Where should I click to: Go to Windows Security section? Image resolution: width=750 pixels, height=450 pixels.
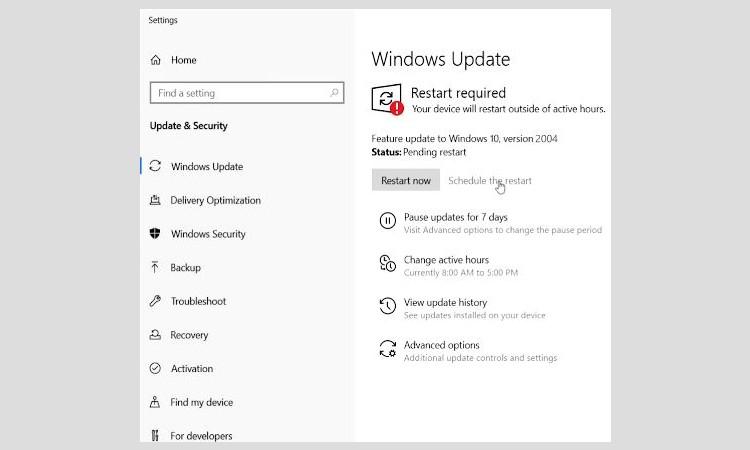[x=208, y=234]
